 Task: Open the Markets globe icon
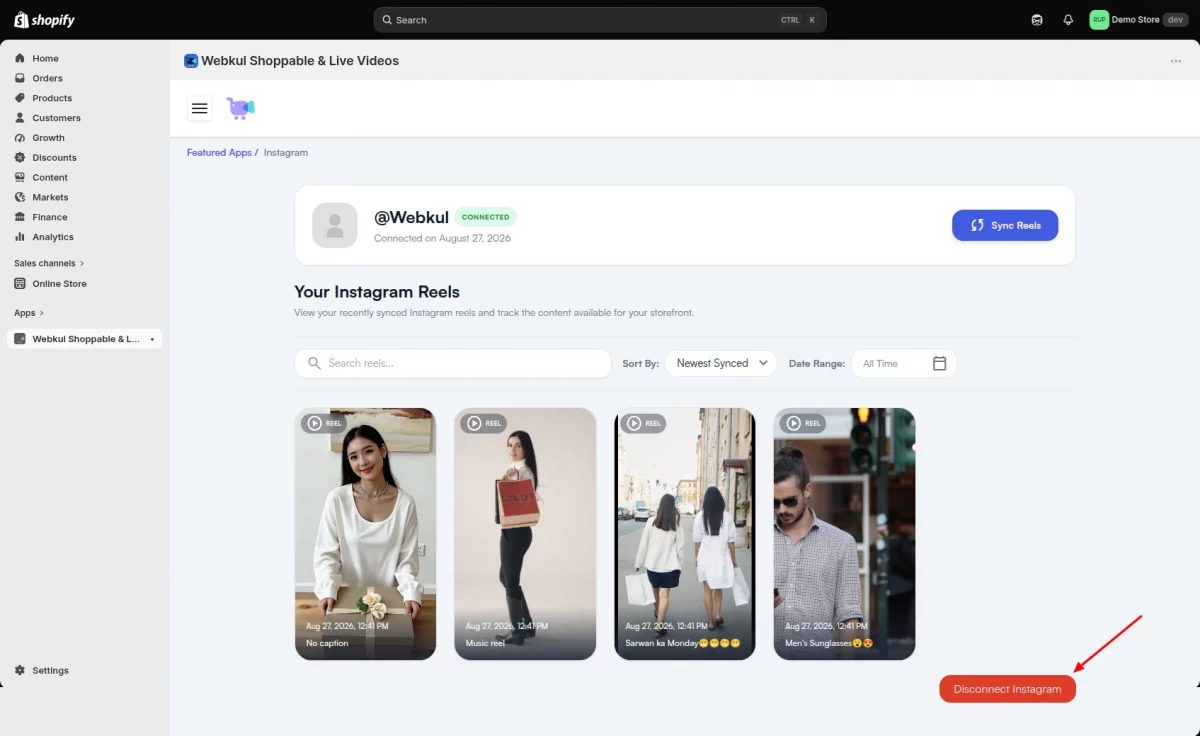20,197
